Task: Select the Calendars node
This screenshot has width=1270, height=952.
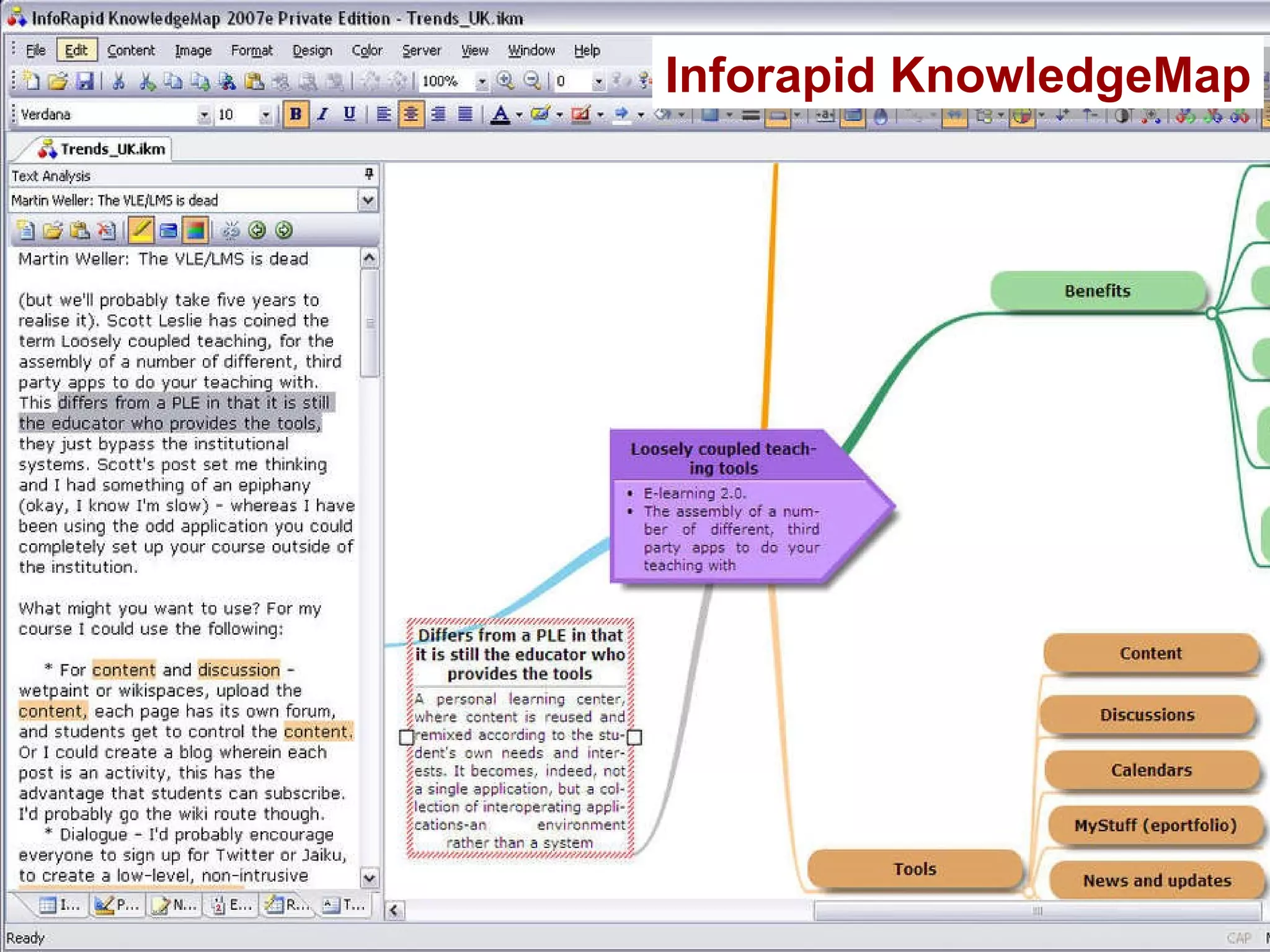Action: pos(1152,770)
